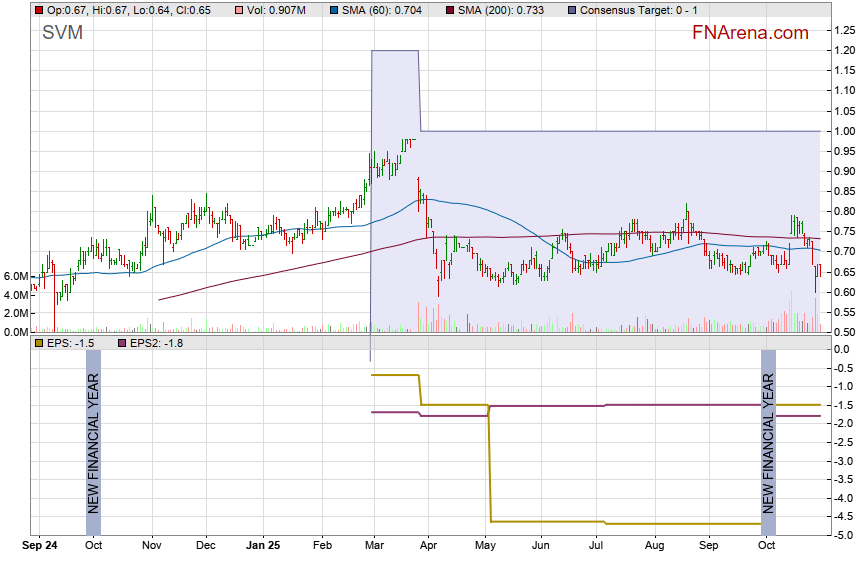Image resolution: width=859 pixels, height=566 pixels.
Task: Select the right NEW FINANCIAL YEAR marker
Action: coord(768,443)
